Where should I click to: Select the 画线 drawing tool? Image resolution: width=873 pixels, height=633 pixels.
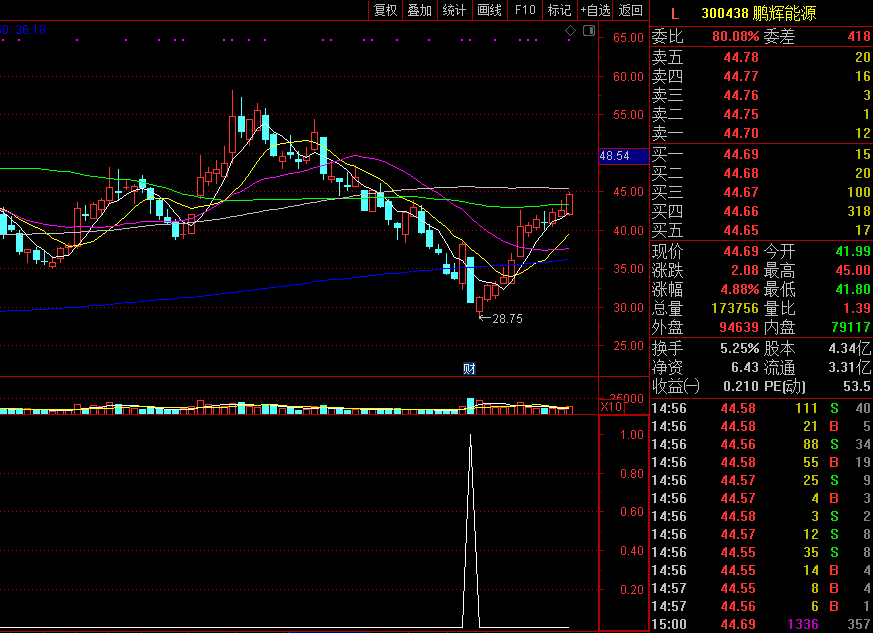click(489, 10)
